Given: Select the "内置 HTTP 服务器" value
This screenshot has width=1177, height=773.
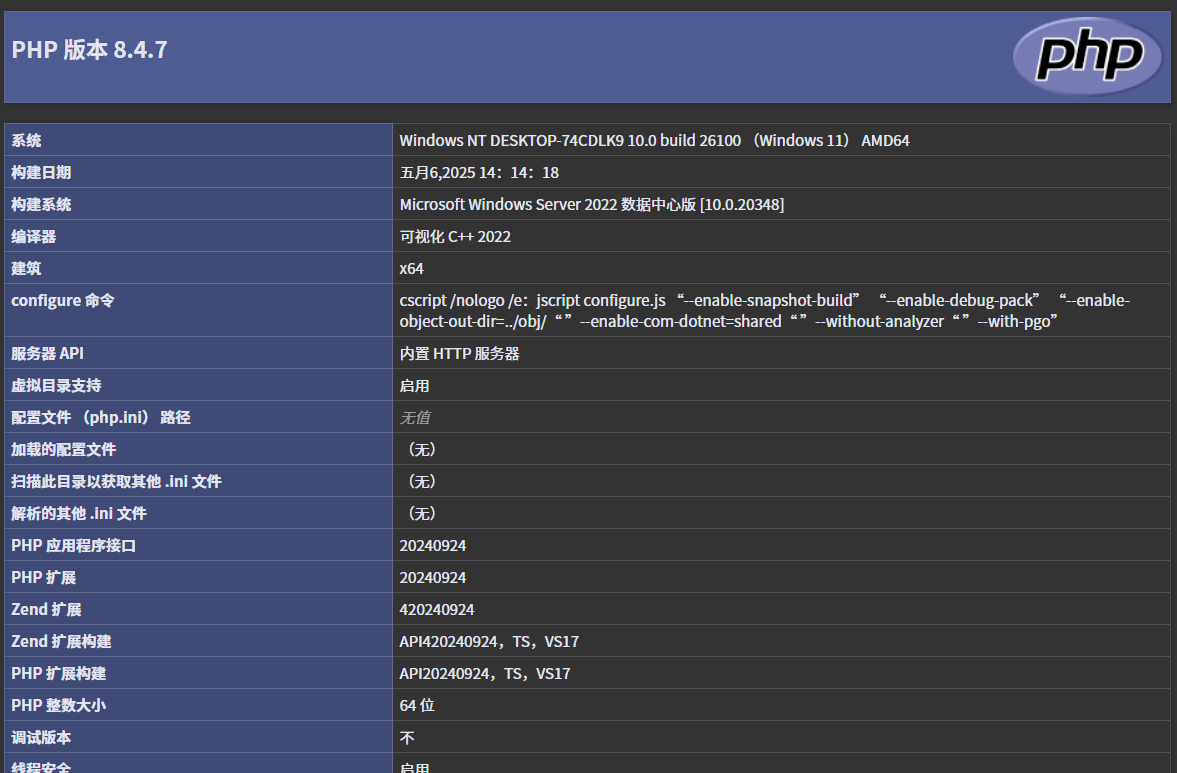Looking at the screenshot, I should point(459,353).
